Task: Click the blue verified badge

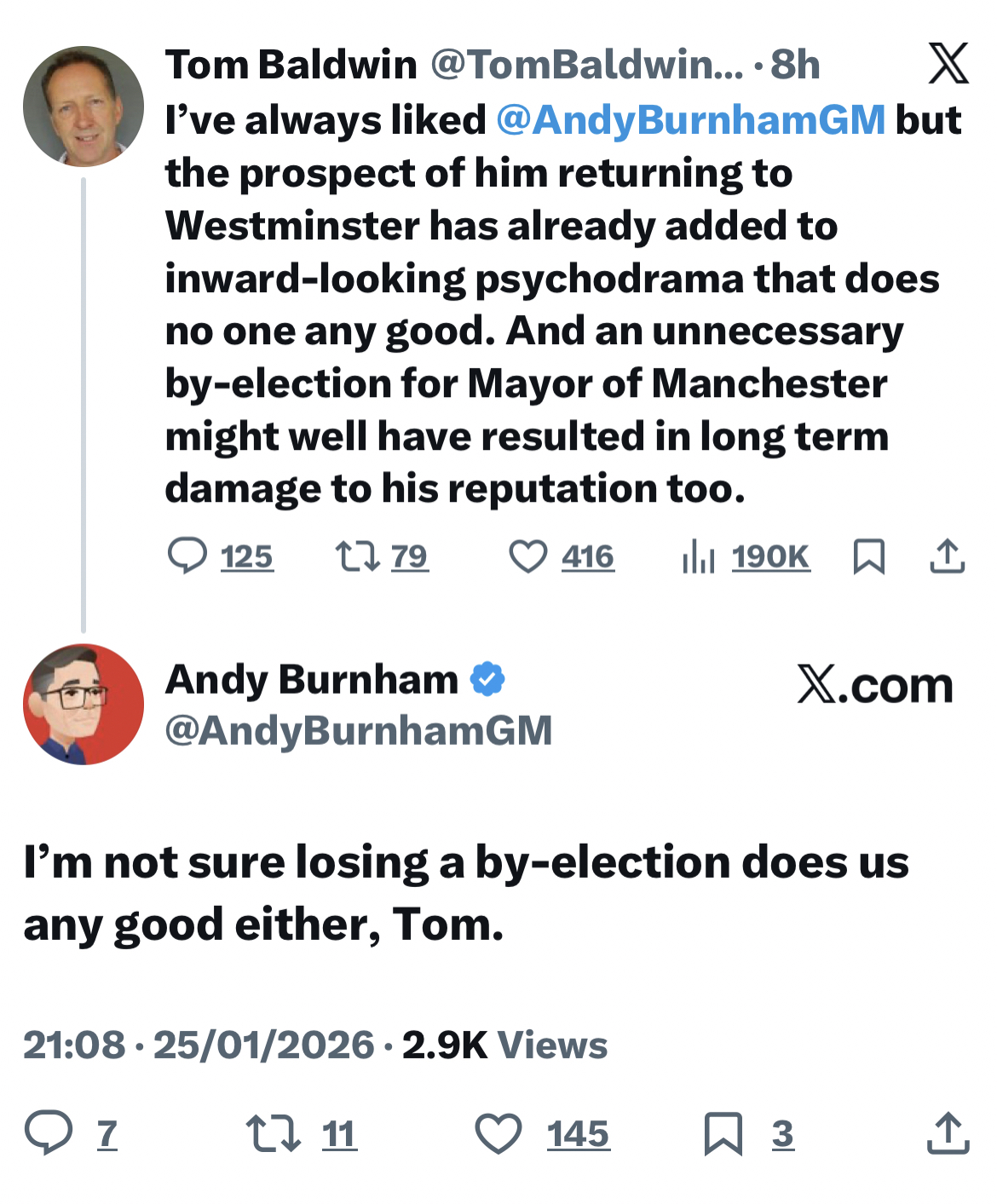Action: (x=488, y=680)
